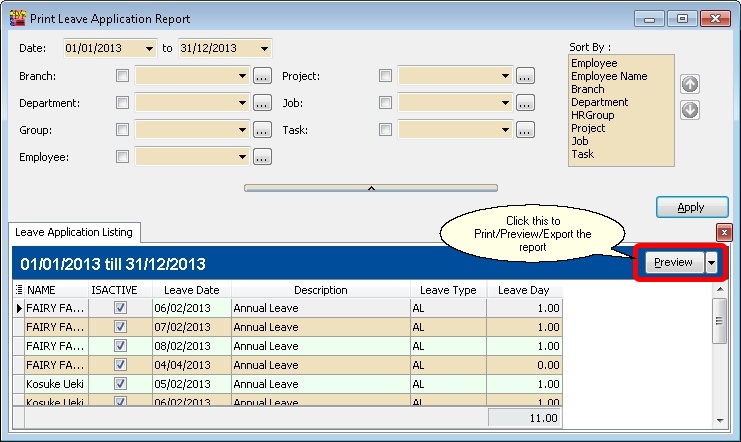
Task: Open the end date 31/12/2013 dropdown
Action: [x=264, y=48]
